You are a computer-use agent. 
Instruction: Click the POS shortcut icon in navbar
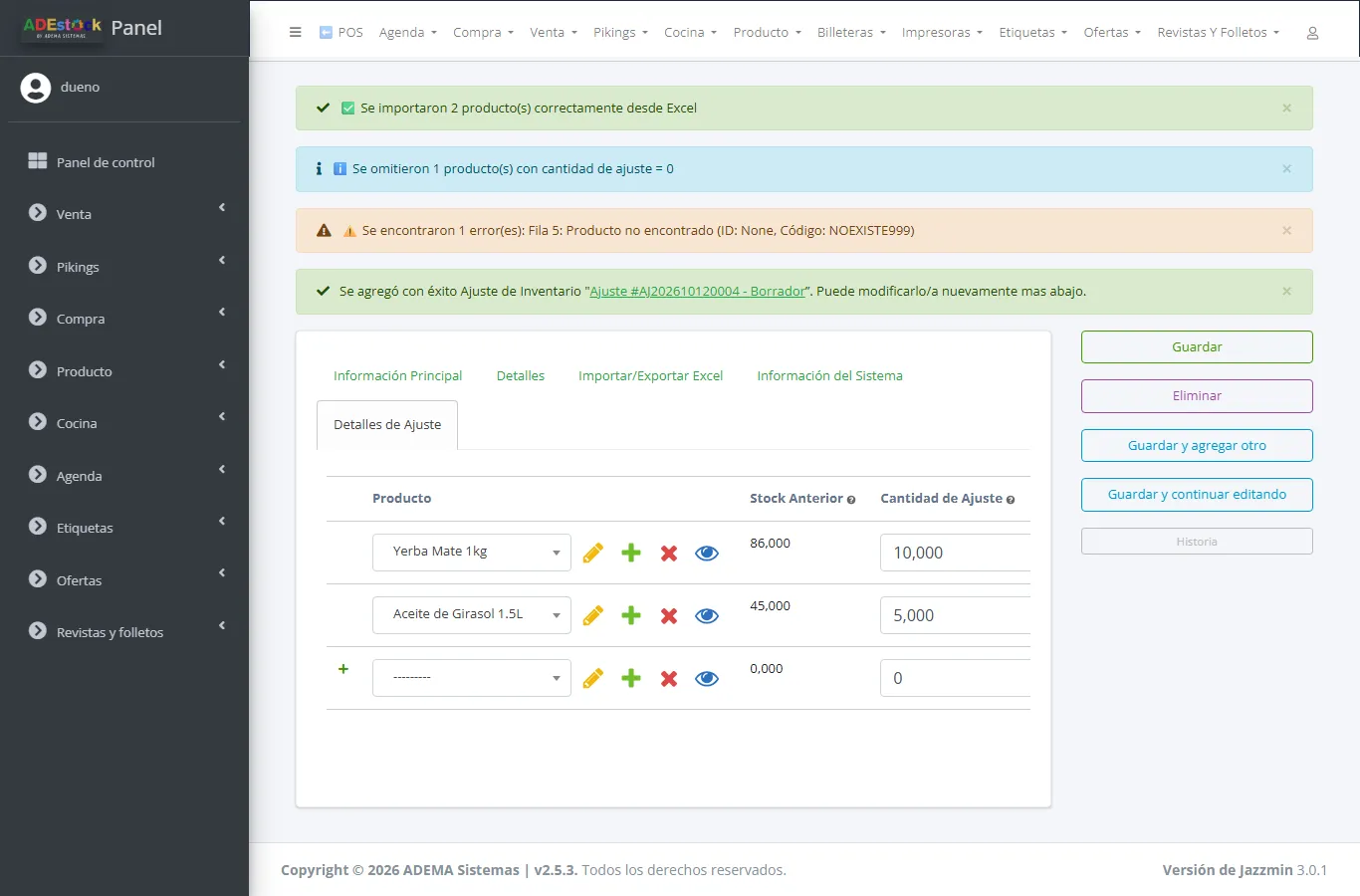pyautogui.click(x=326, y=32)
